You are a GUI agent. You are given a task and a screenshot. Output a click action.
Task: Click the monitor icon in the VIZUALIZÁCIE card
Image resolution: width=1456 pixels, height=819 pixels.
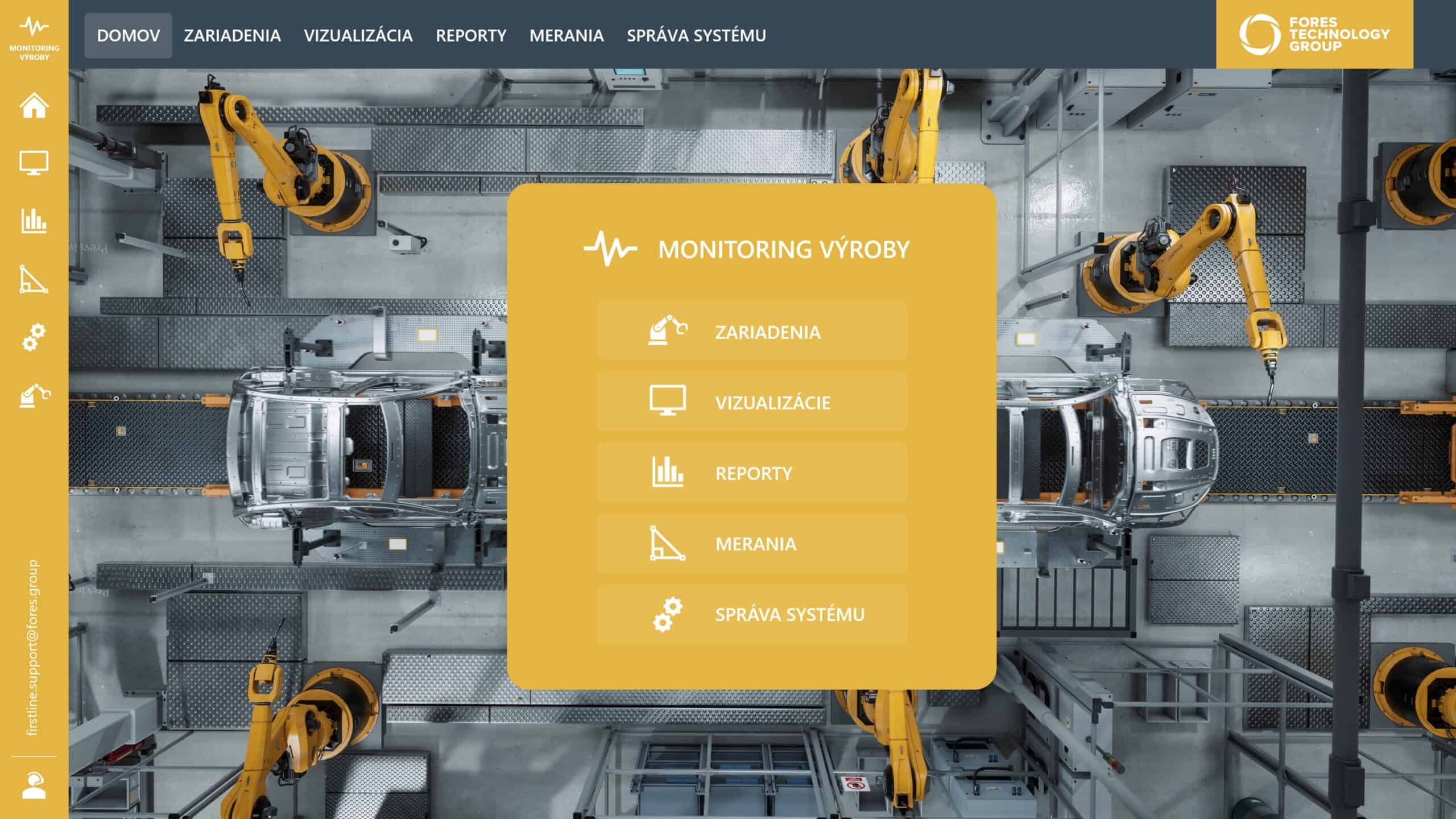(x=668, y=401)
